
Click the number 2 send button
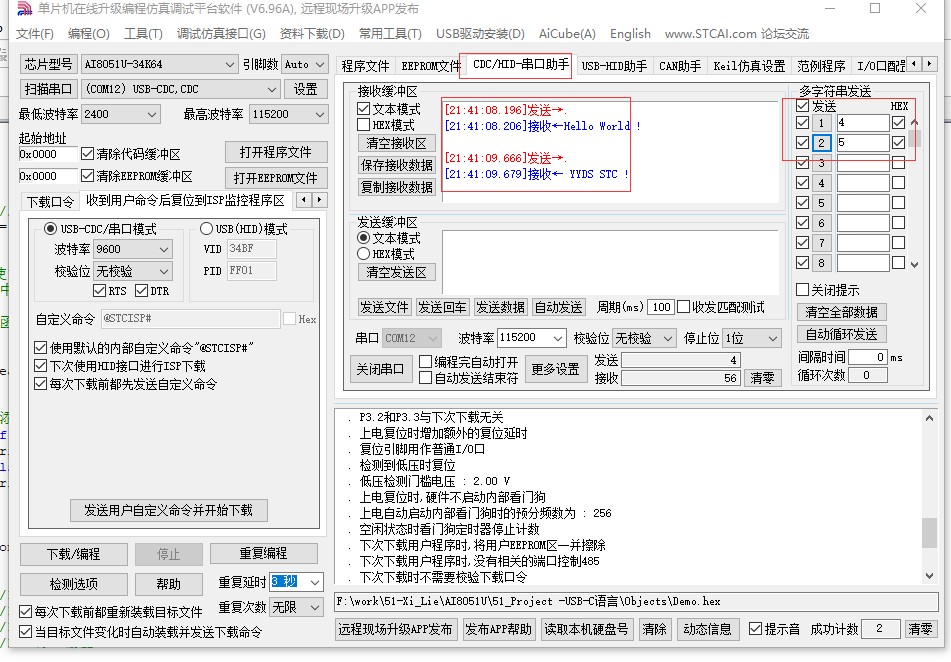coord(821,143)
